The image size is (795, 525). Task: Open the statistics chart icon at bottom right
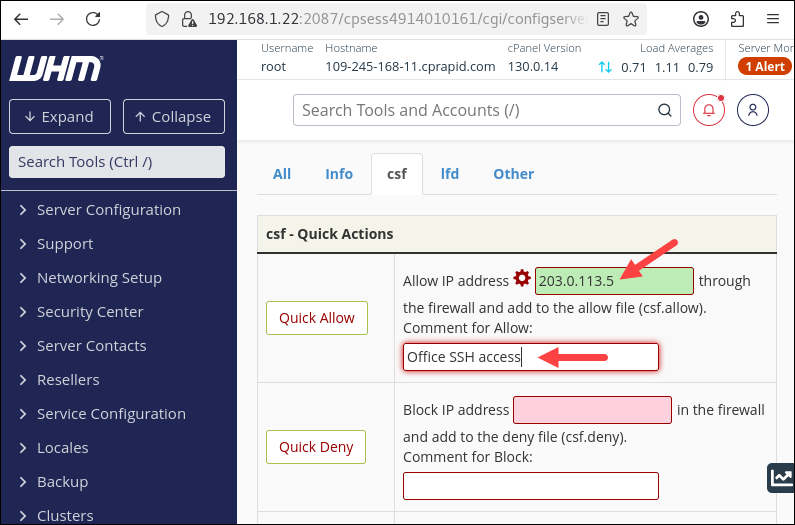pos(780,478)
